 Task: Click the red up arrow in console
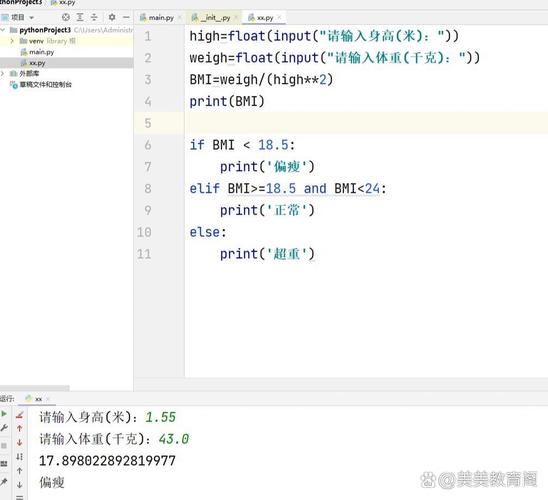coord(20,429)
